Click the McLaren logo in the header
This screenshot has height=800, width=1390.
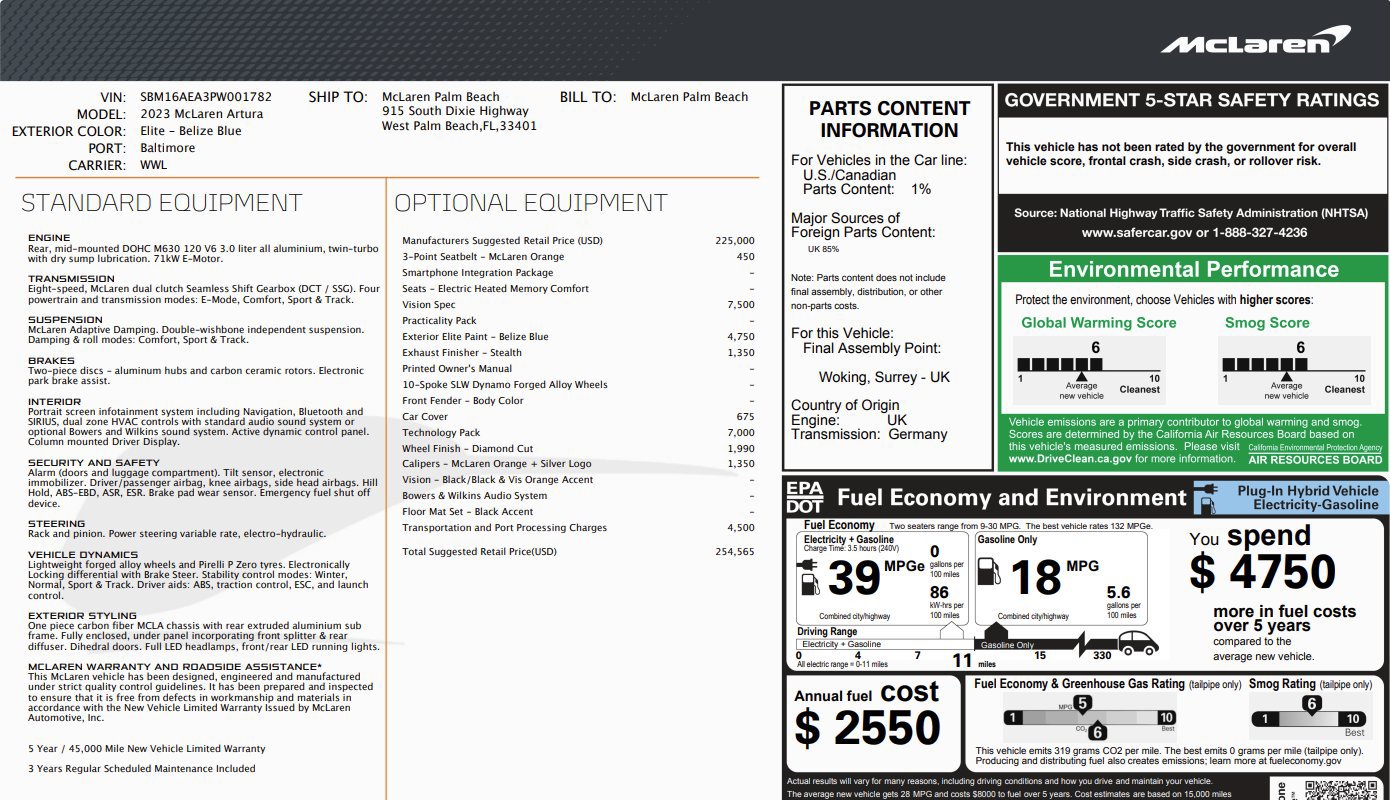click(1255, 41)
